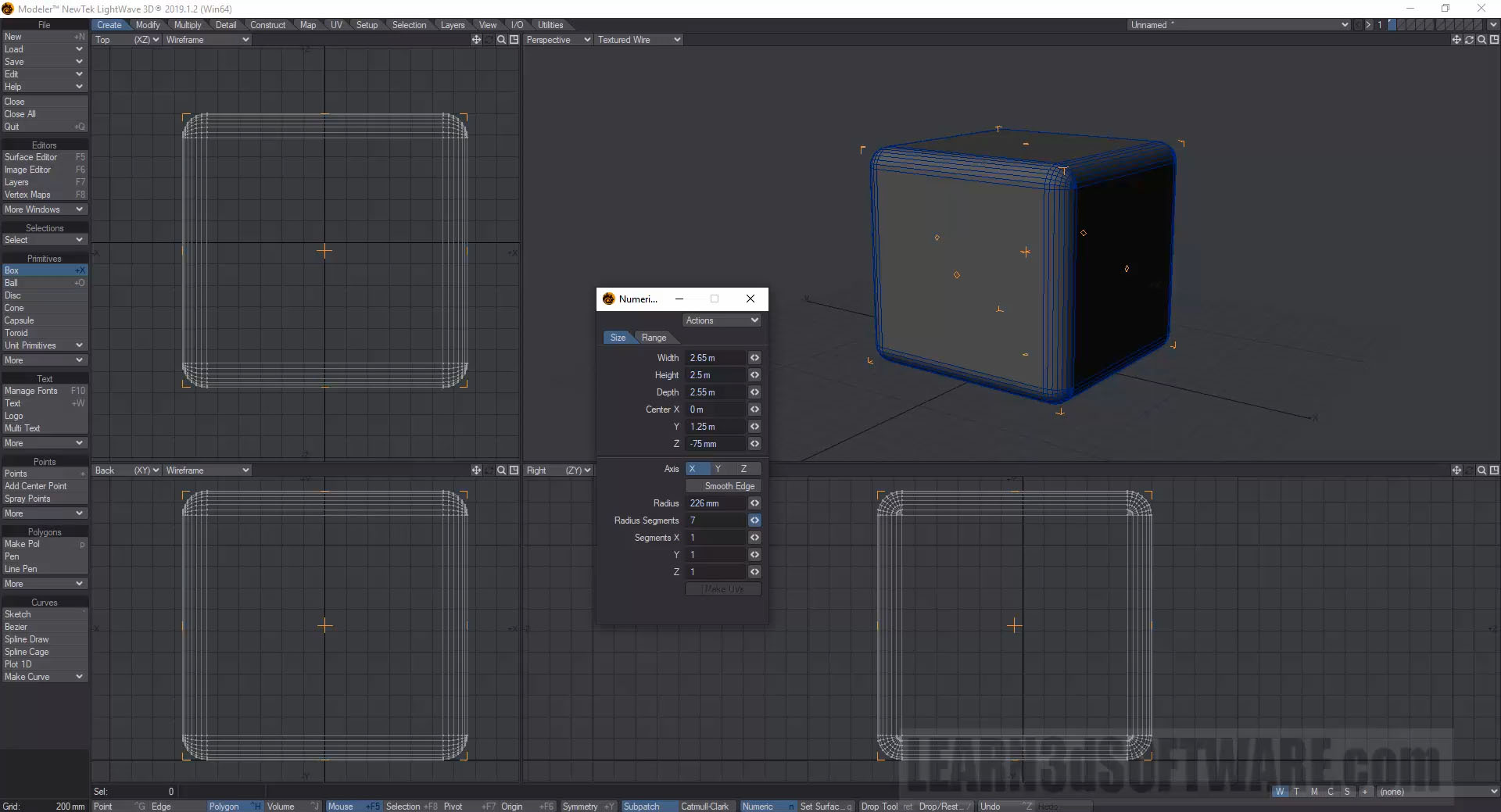Select the Y axis in Numeric panel
The height and width of the screenshot is (812, 1501).
click(718, 469)
